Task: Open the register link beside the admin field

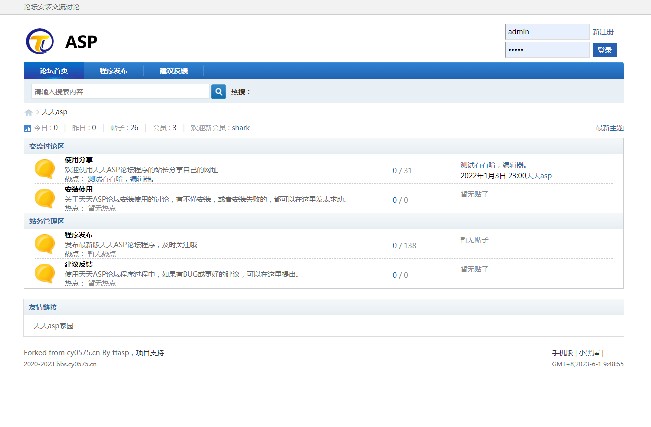Action: [603, 32]
